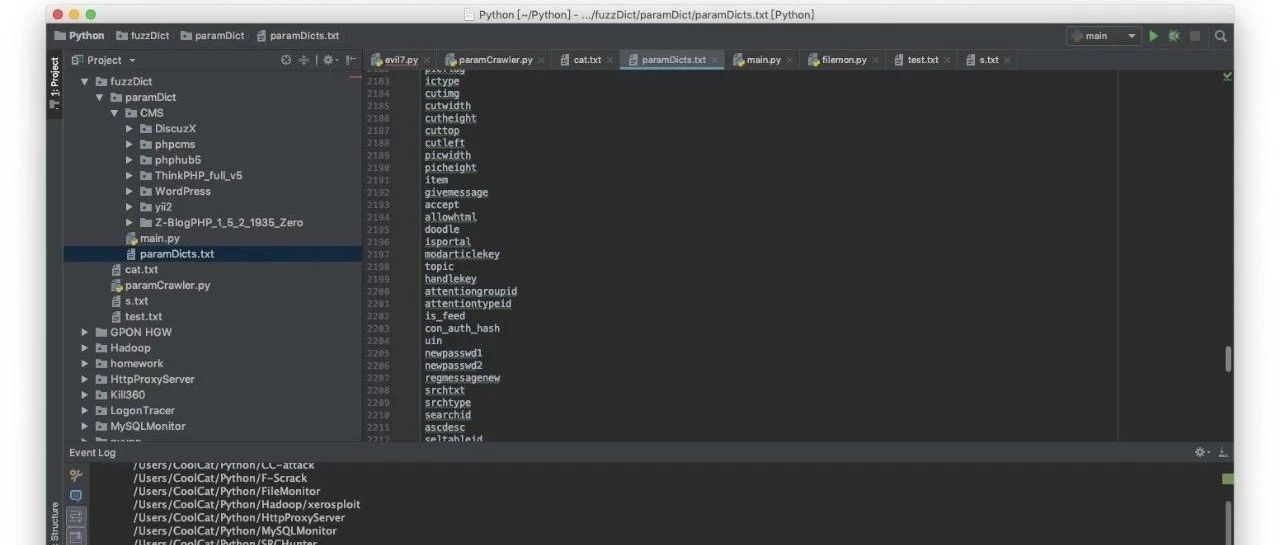1280x545 pixels.
Task: Open Project panel settings gear
Action: click(329, 60)
